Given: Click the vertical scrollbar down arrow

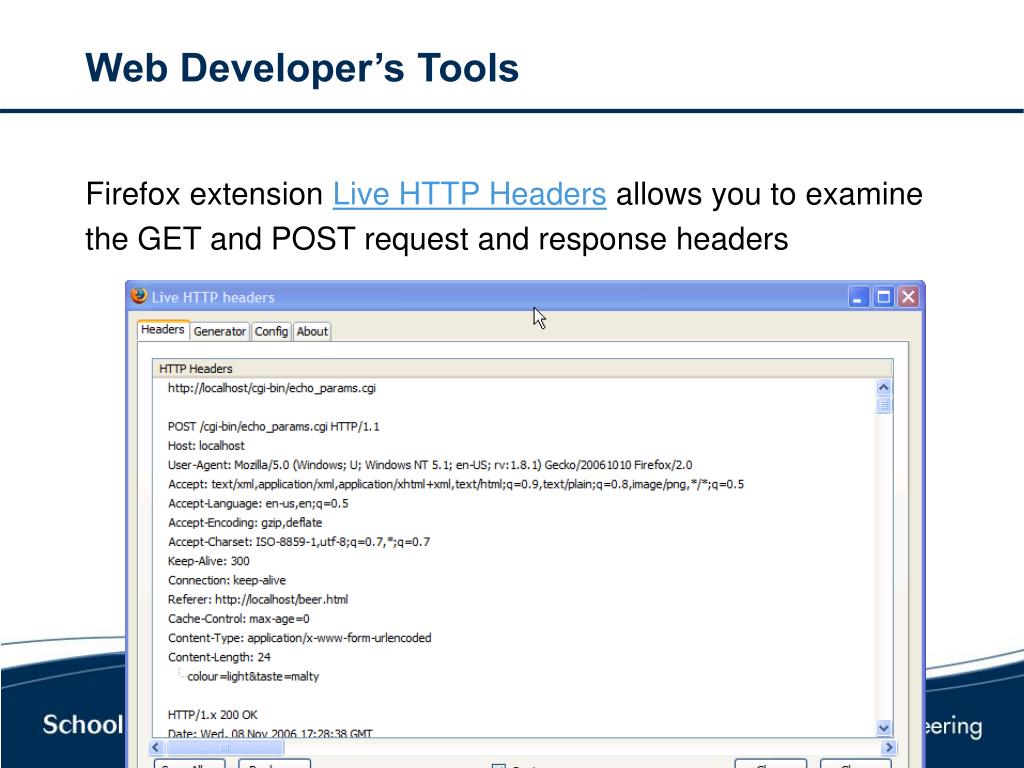Looking at the screenshot, I should tap(884, 728).
